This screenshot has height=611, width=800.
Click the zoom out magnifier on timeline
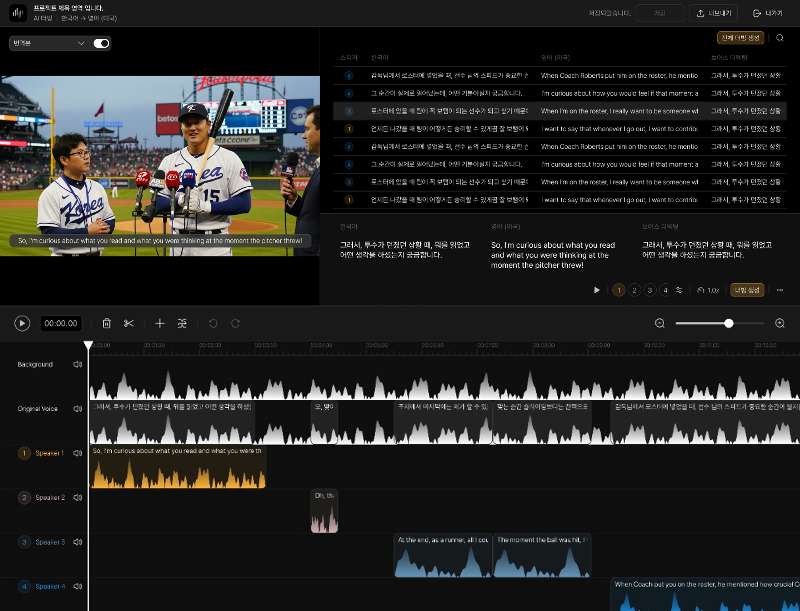(x=660, y=323)
